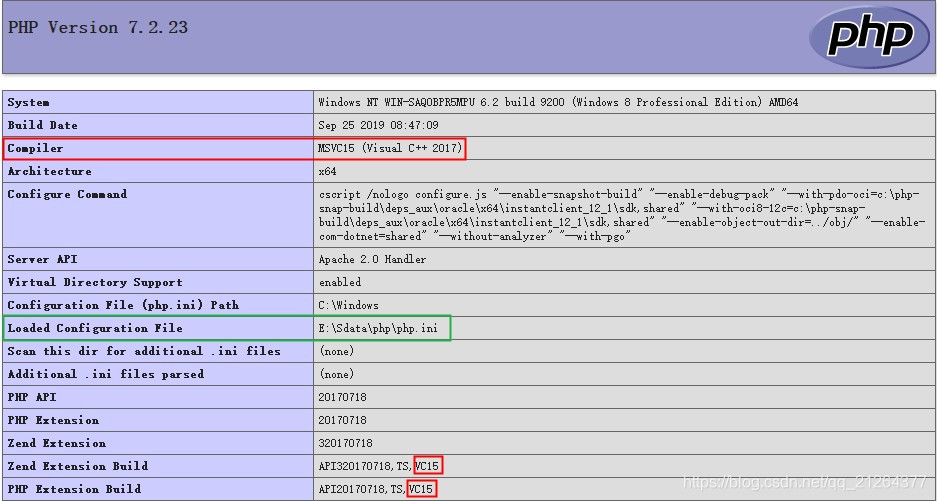Click the 'Compiler' label cell

(x=158, y=148)
